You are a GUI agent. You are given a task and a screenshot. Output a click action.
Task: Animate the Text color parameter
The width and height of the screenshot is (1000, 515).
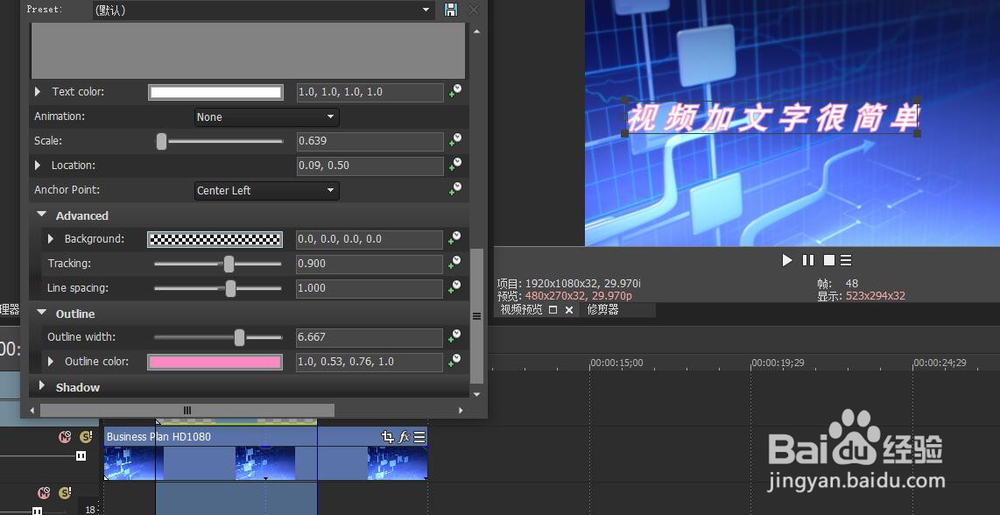pyautogui.click(x=455, y=92)
